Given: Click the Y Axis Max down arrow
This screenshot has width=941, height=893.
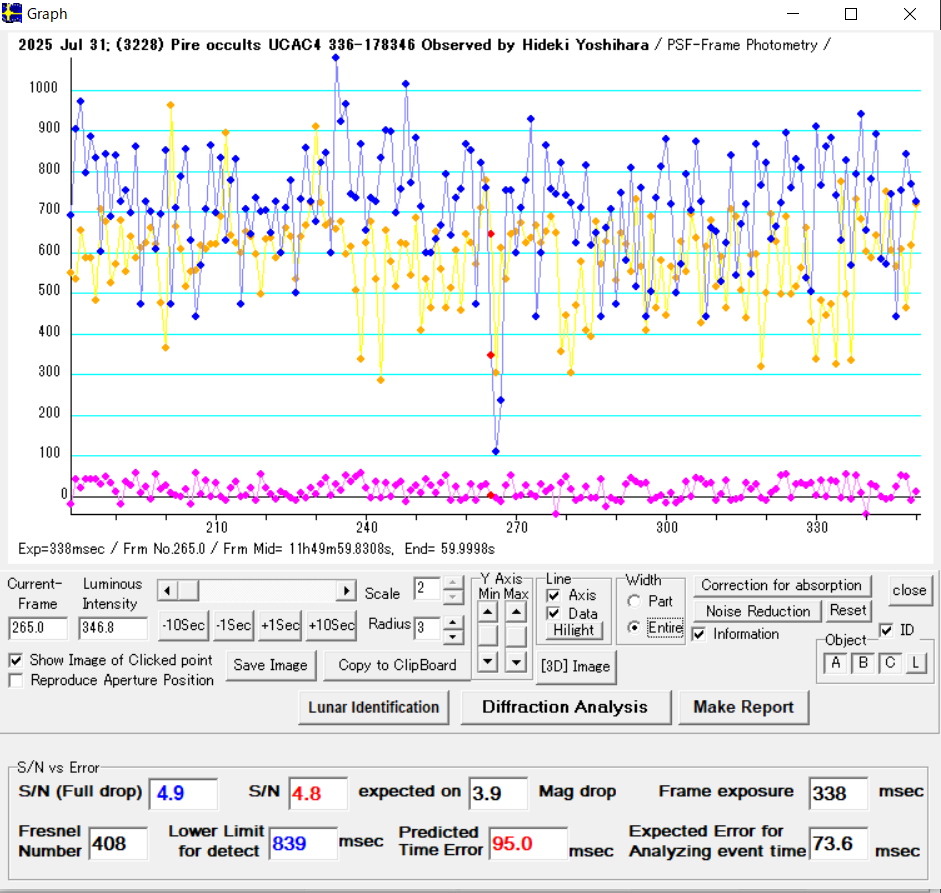Looking at the screenshot, I should click(516, 660).
